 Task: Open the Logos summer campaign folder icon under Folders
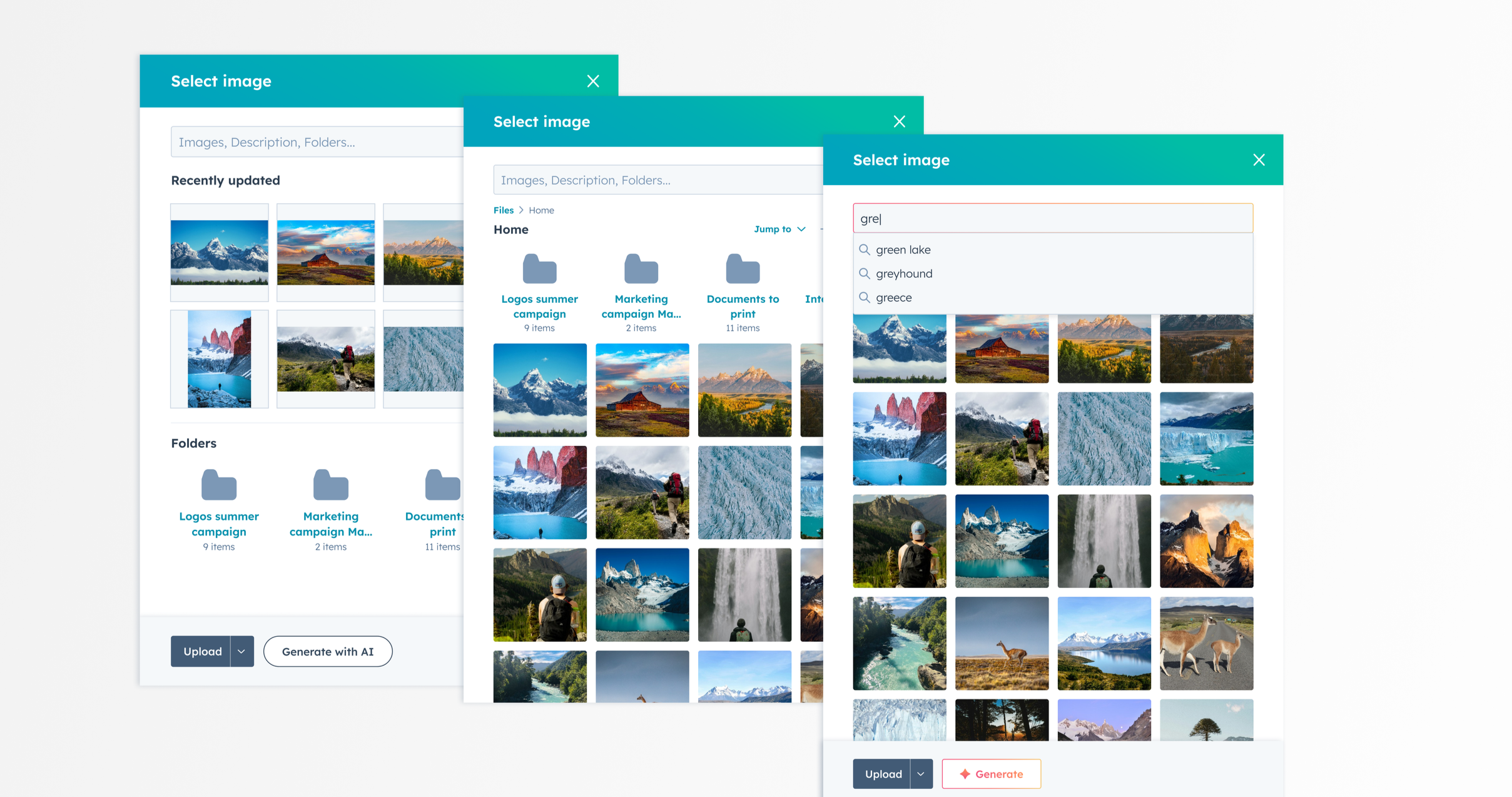(x=218, y=485)
